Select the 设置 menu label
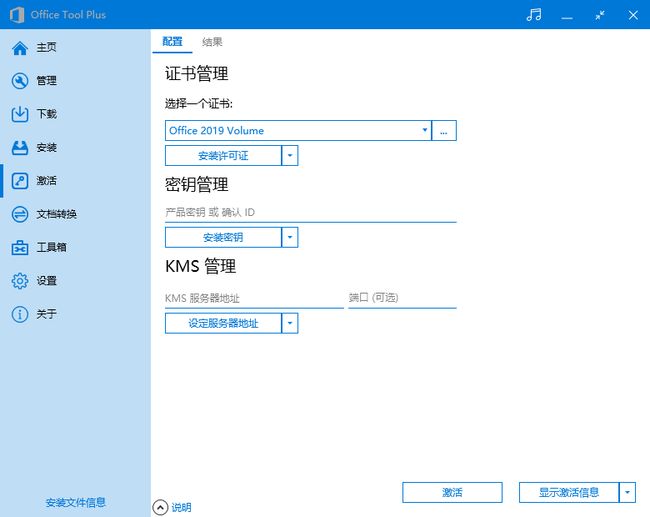 (x=46, y=281)
